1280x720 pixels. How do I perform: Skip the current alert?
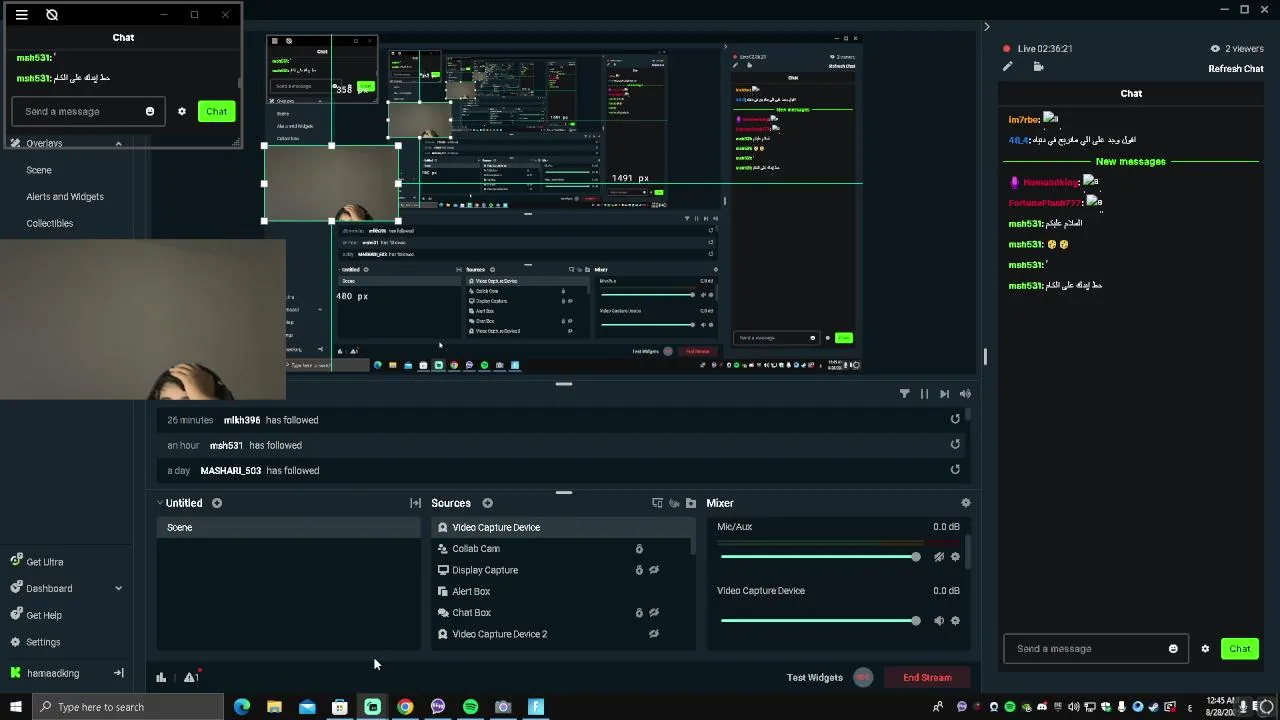pos(944,394)
